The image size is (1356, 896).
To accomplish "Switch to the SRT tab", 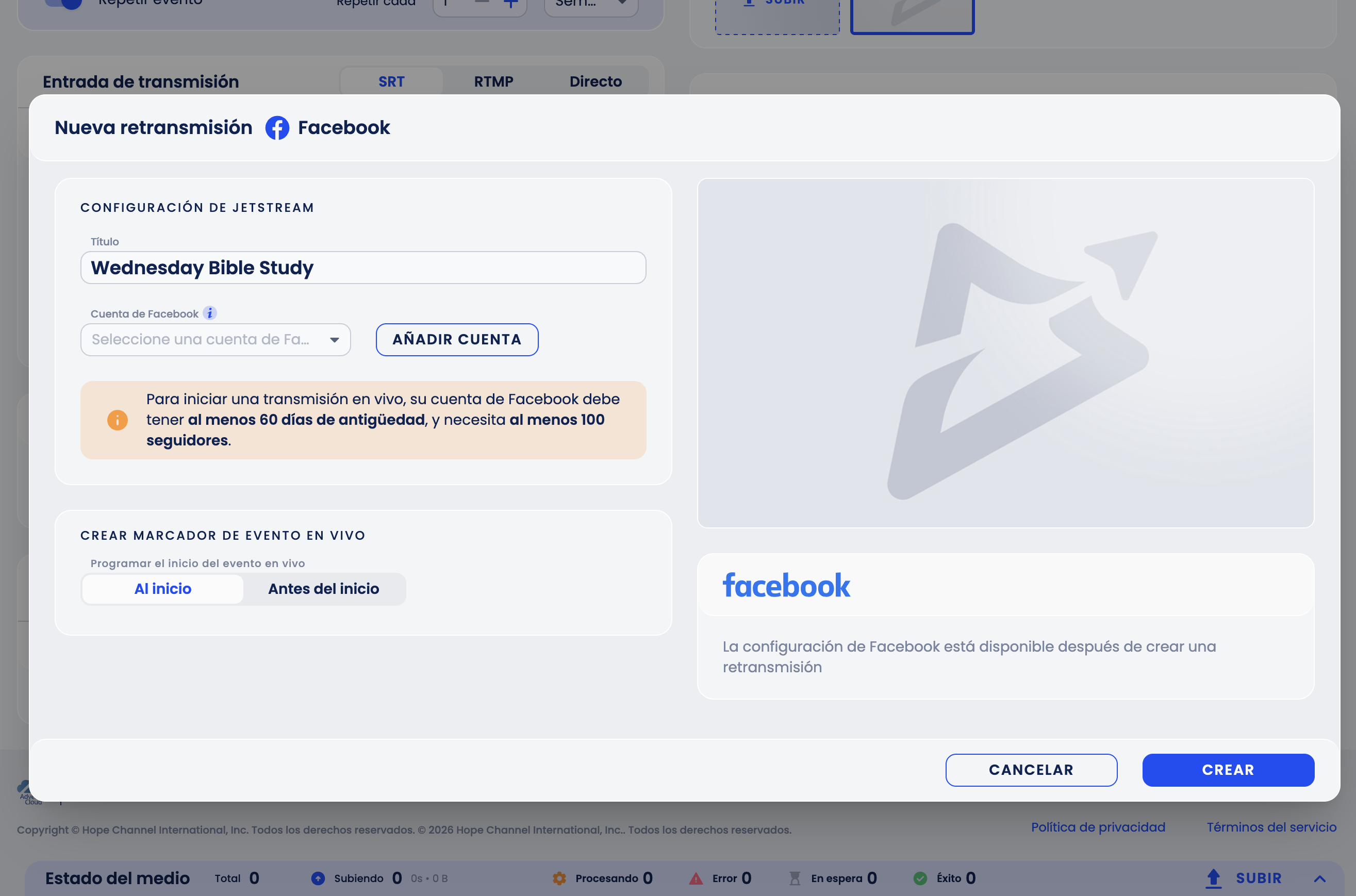I will 391,82.
